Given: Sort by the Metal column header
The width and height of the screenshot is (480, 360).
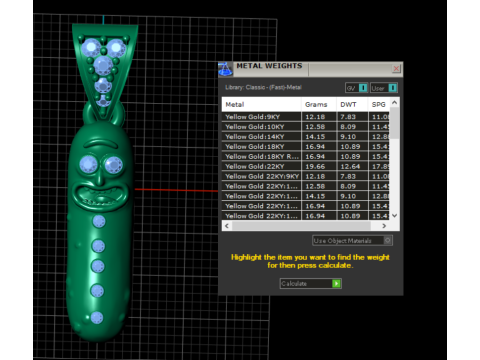Looking at the screenshot, I should 261,104.
